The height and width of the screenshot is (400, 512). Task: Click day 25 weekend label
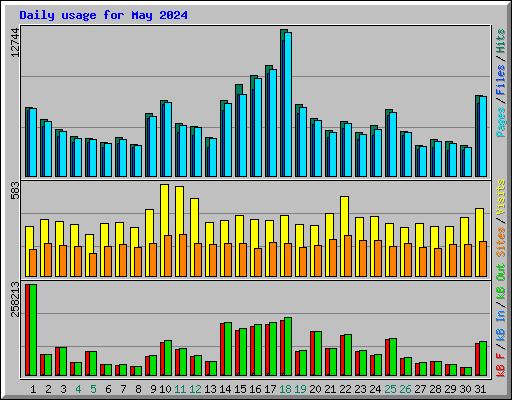pos(390,389)
